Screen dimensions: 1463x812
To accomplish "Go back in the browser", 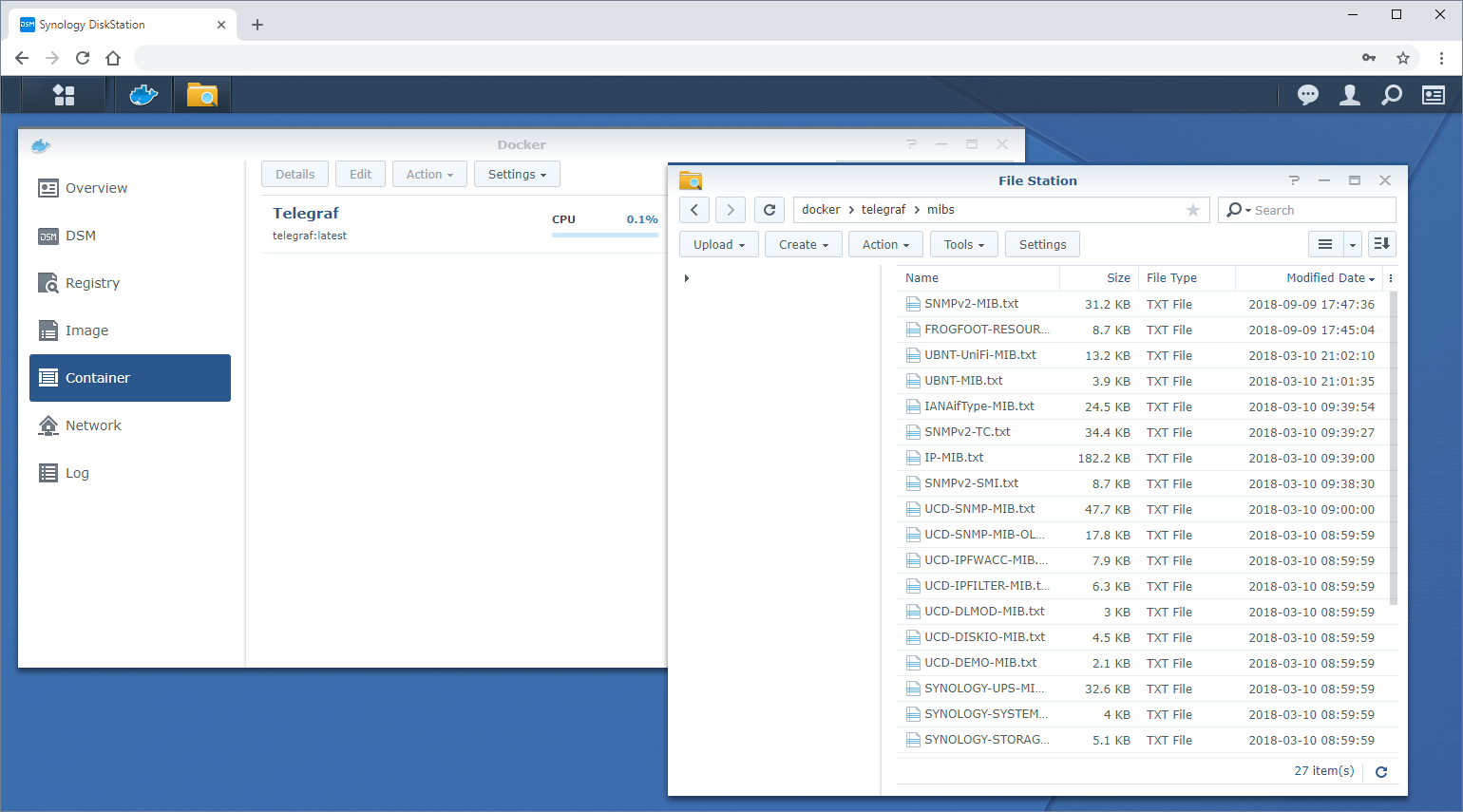I will click(22, 58).
